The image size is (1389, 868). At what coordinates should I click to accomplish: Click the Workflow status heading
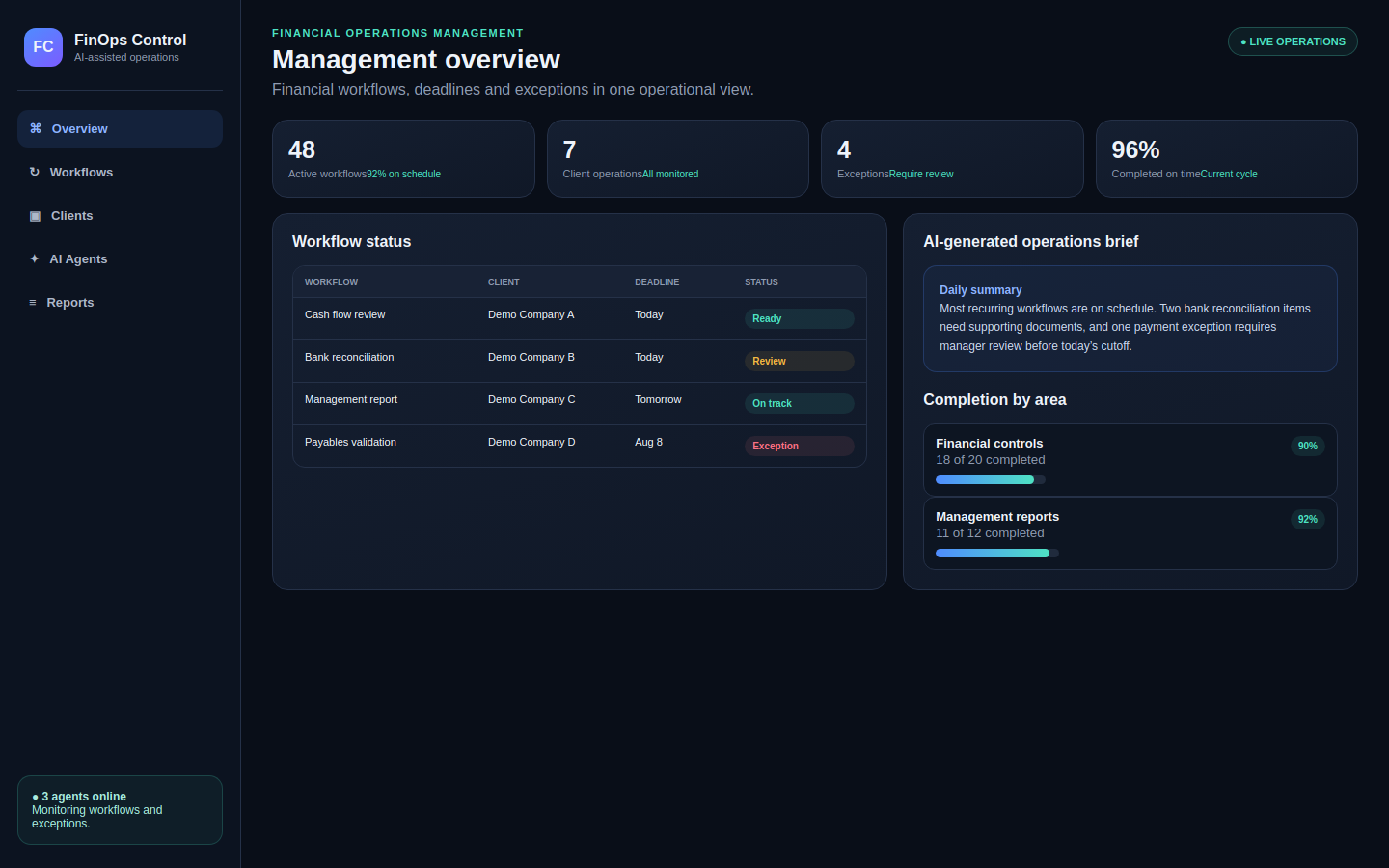pos(351,241)
